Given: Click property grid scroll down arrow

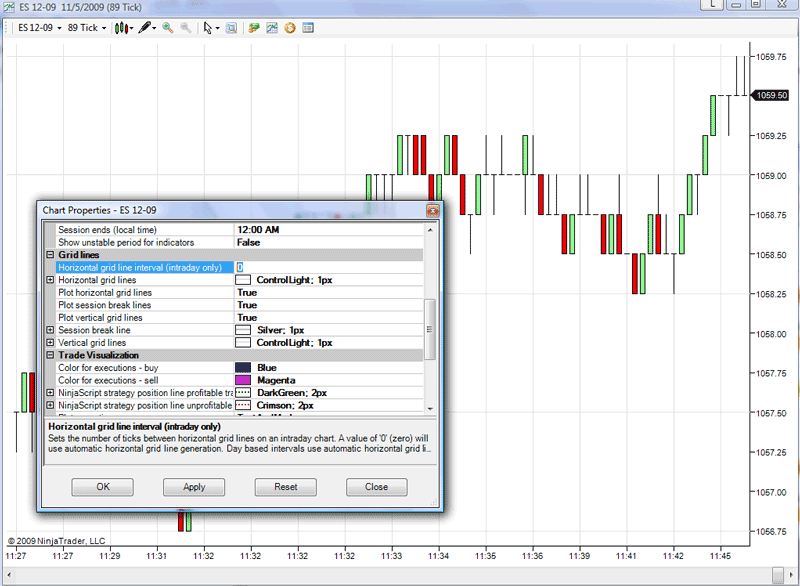Looking at the screenshot, I should [x=430, y=409].
